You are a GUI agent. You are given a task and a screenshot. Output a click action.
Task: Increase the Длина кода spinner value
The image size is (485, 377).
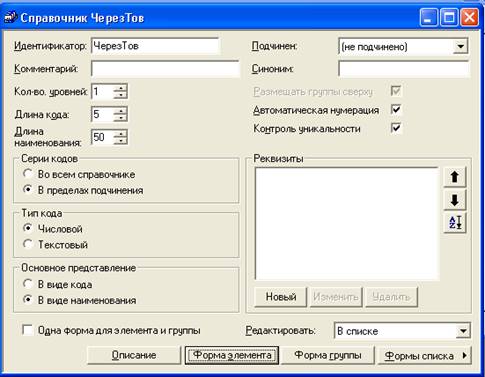pyautogui.click(x=120, y=111)
